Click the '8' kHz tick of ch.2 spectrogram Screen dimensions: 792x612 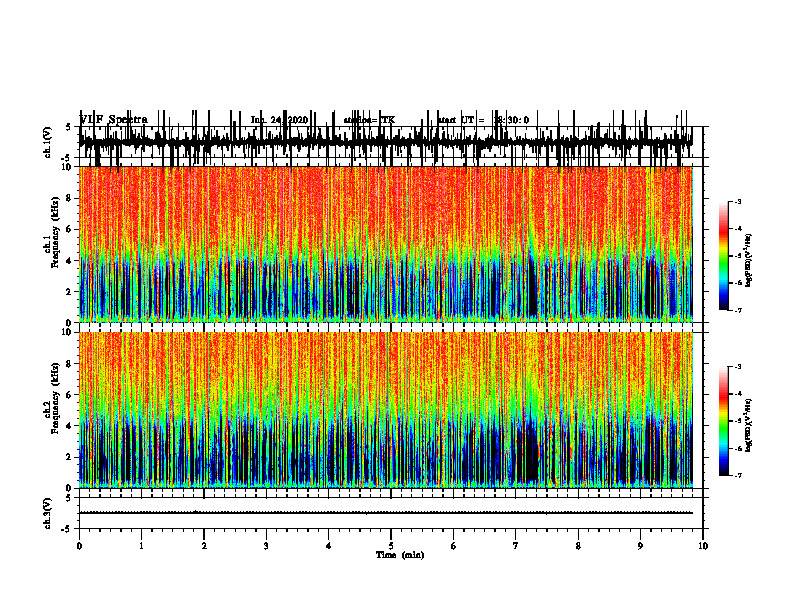click(x=70, y=364)
